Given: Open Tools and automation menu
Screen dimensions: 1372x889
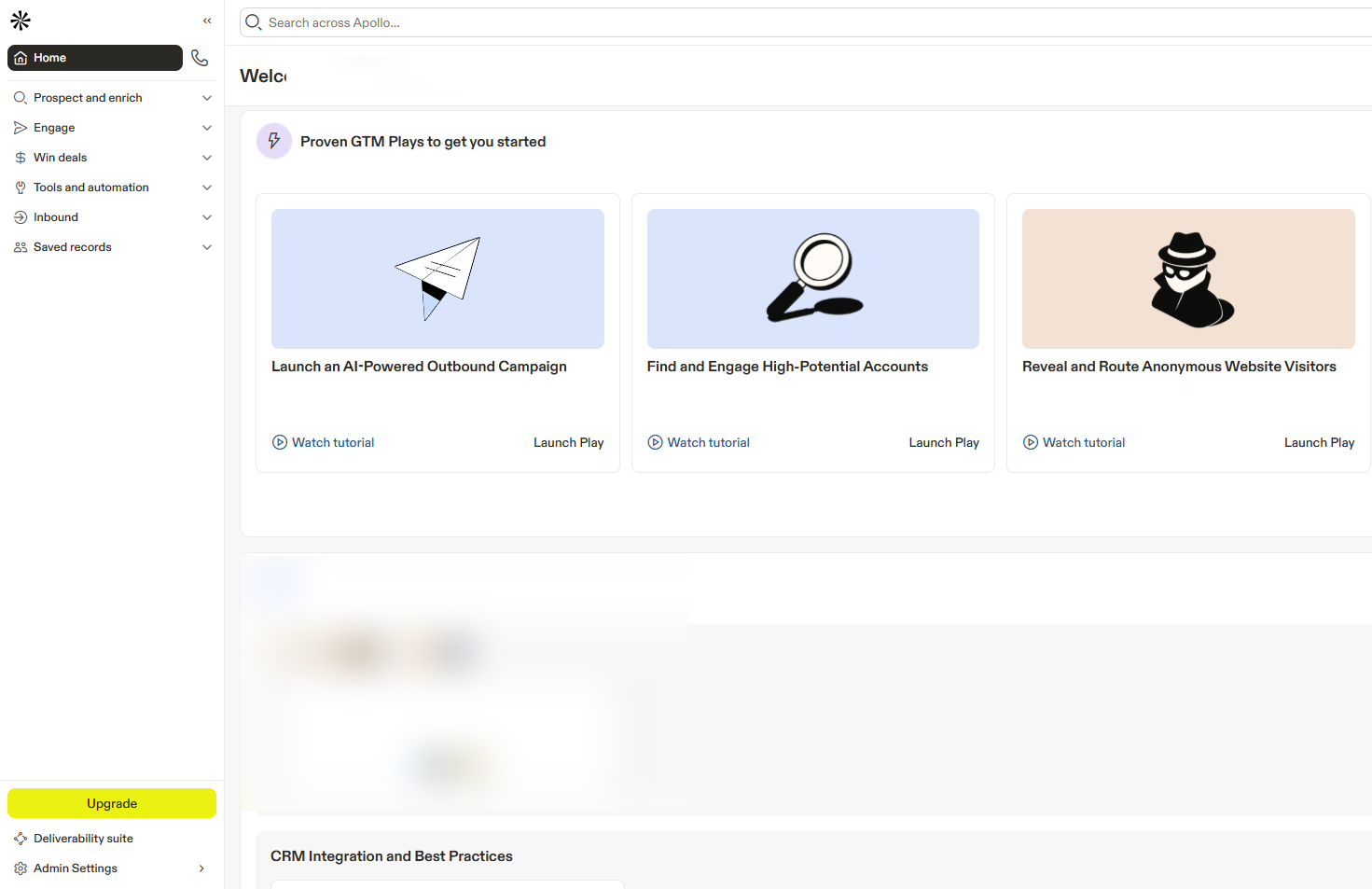Looking at the screenshot, I should point(112,188).
